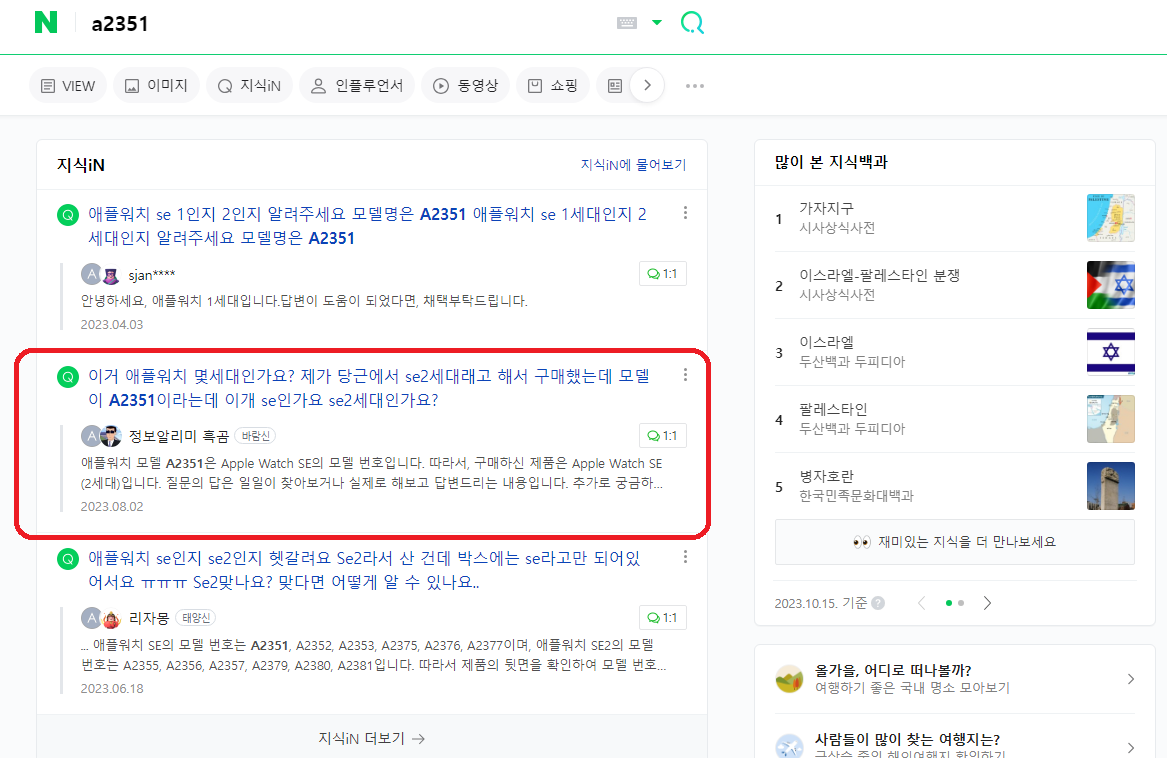The height and width of the screenshot is (758, 1167).
Task: Open the 이거 애플워치 몇세대인가요 question
Action: pyautogui.click(x=369, y=388)
